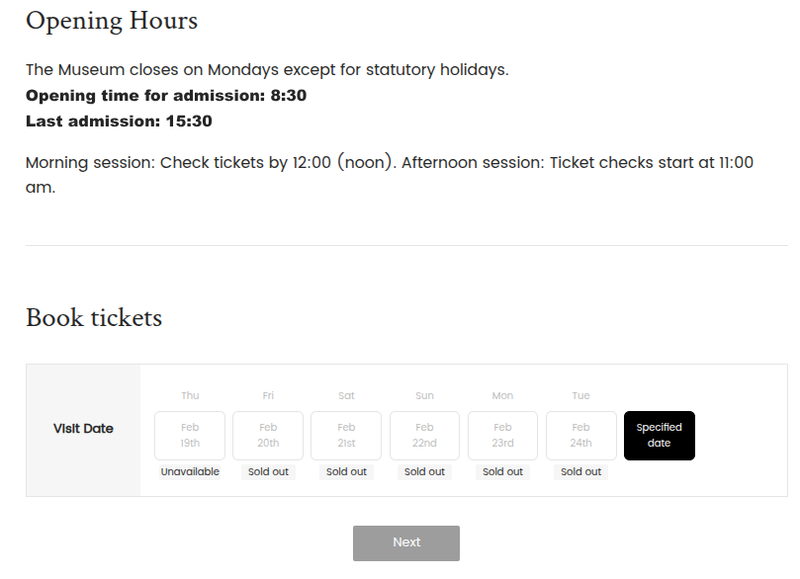Click the Unavailable label under Feb 19th
The height and width of the screenshot is (579, 800).
click(x=189, y=471)
